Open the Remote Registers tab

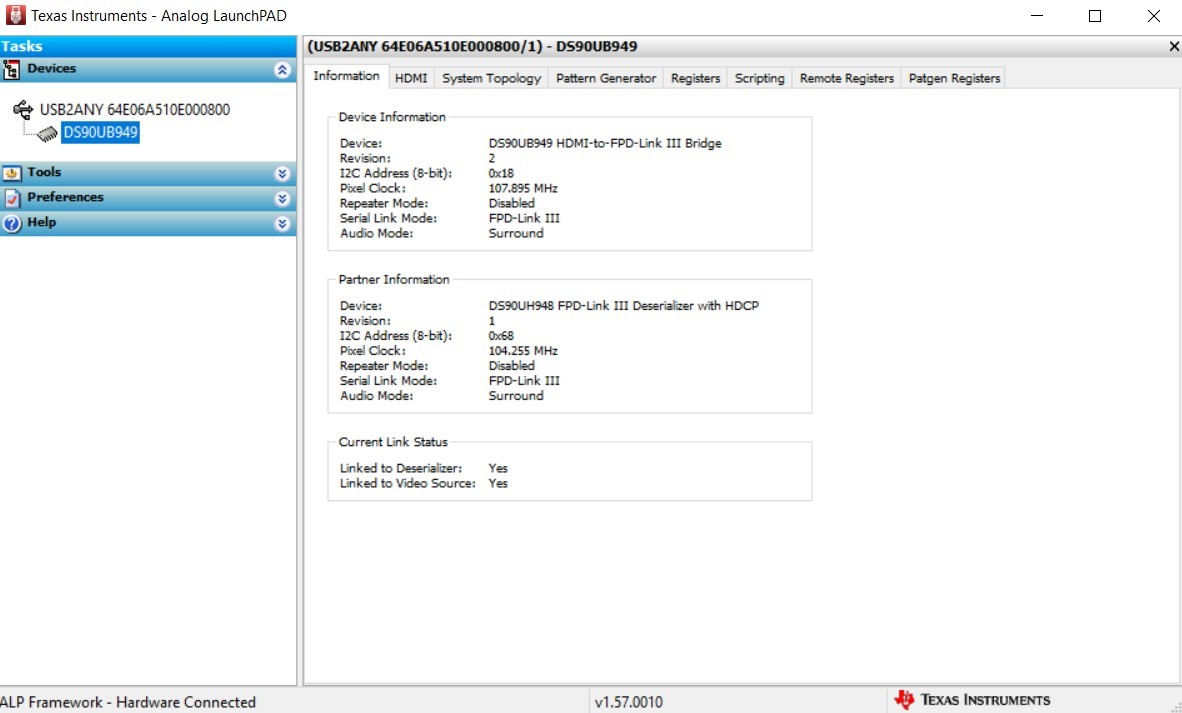[847, 78]
